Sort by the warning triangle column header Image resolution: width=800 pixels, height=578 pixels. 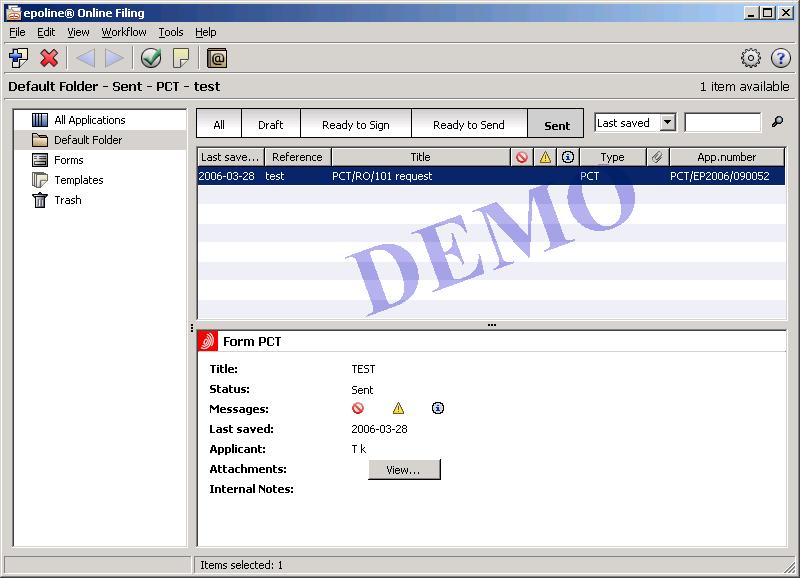545,157
